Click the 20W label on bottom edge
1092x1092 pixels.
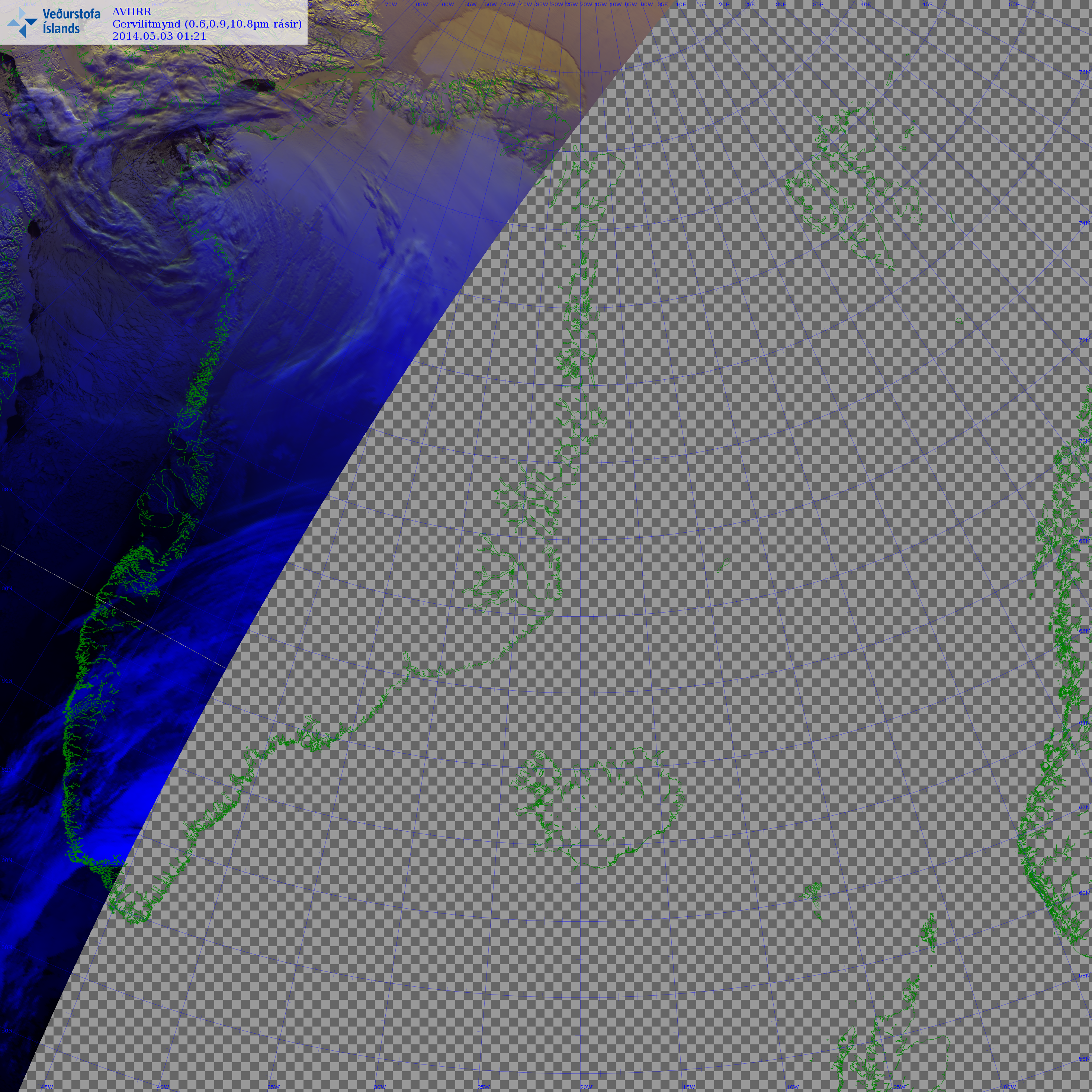click(x=586, y=1087)
